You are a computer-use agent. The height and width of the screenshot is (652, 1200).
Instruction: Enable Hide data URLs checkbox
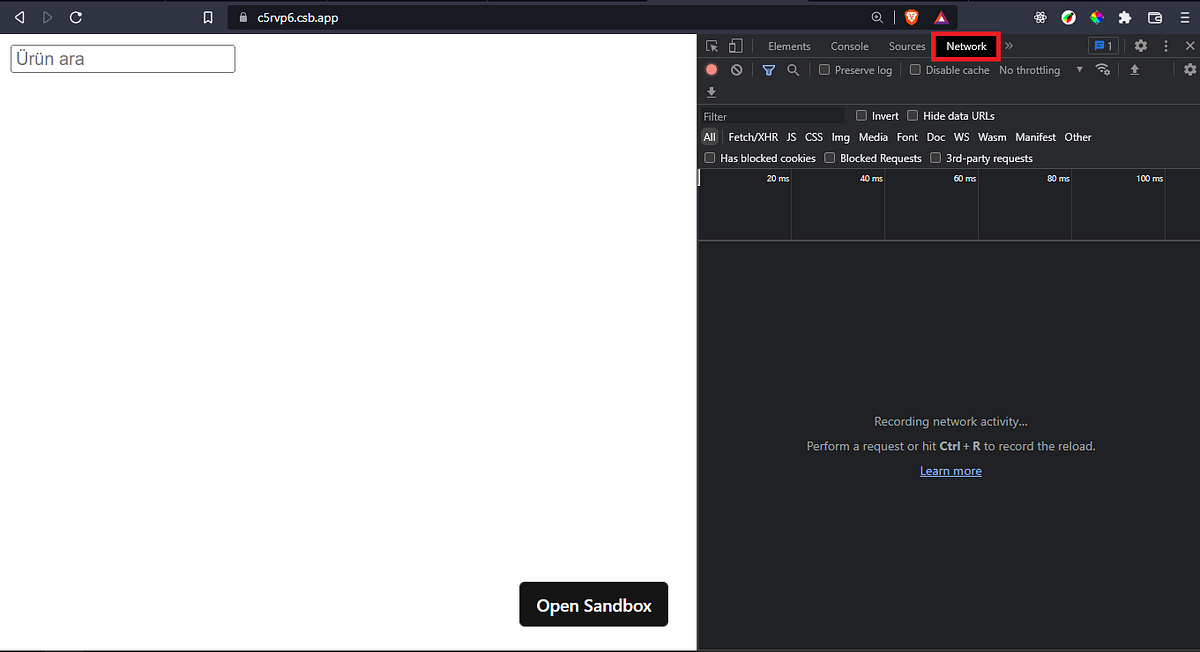pos(913,116)
